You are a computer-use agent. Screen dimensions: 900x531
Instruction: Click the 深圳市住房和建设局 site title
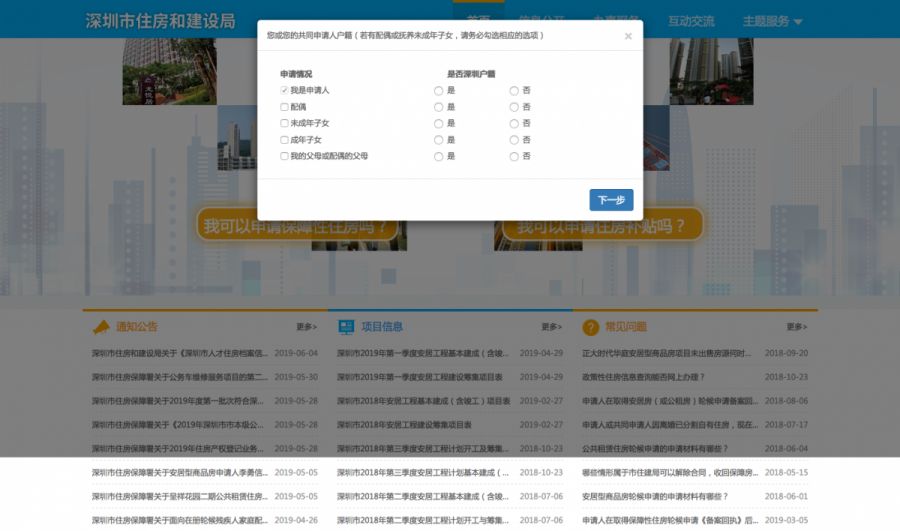[160, 21]
